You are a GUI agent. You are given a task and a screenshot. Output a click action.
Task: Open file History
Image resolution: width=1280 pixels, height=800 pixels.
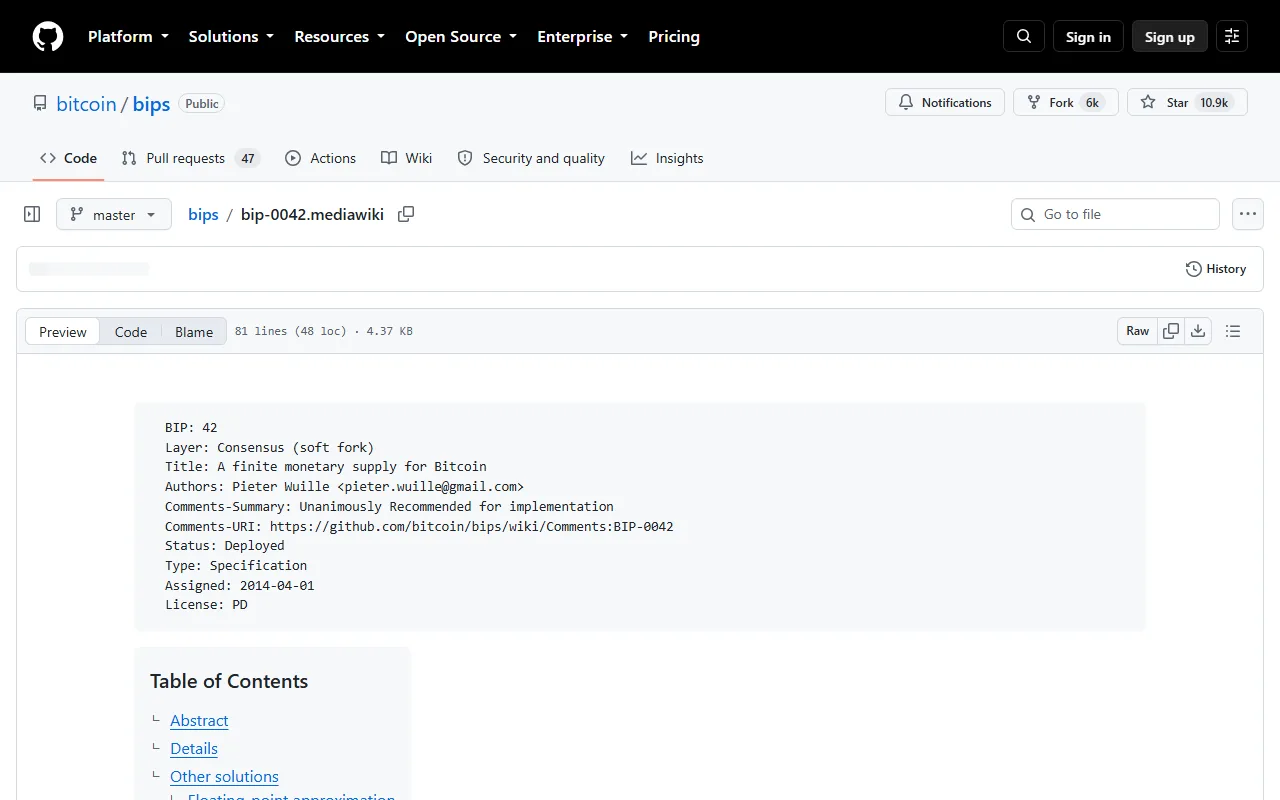point(1216,269)
